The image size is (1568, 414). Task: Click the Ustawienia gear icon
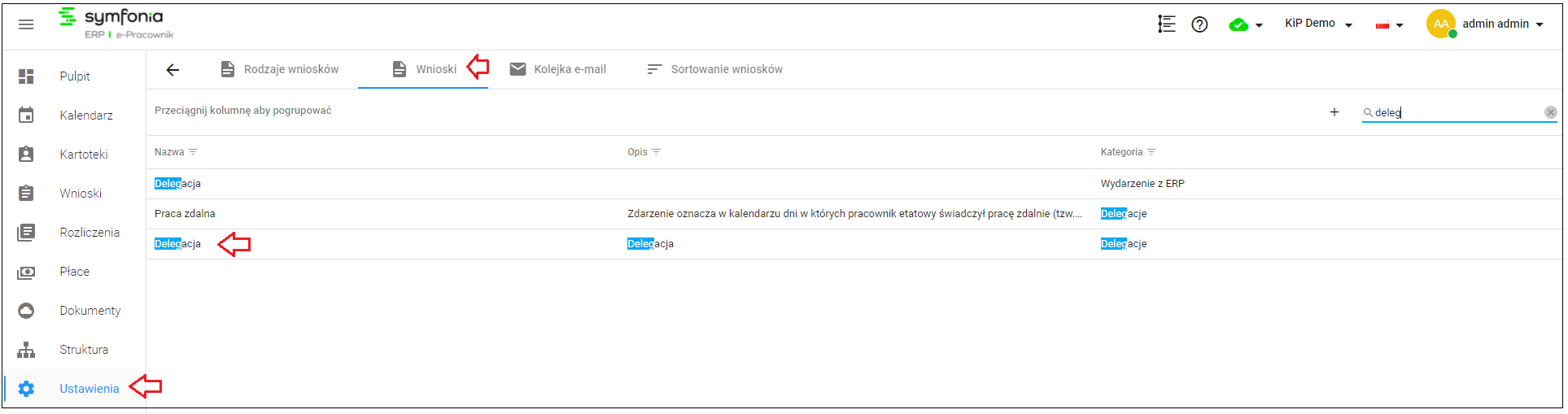click(26, 389)
